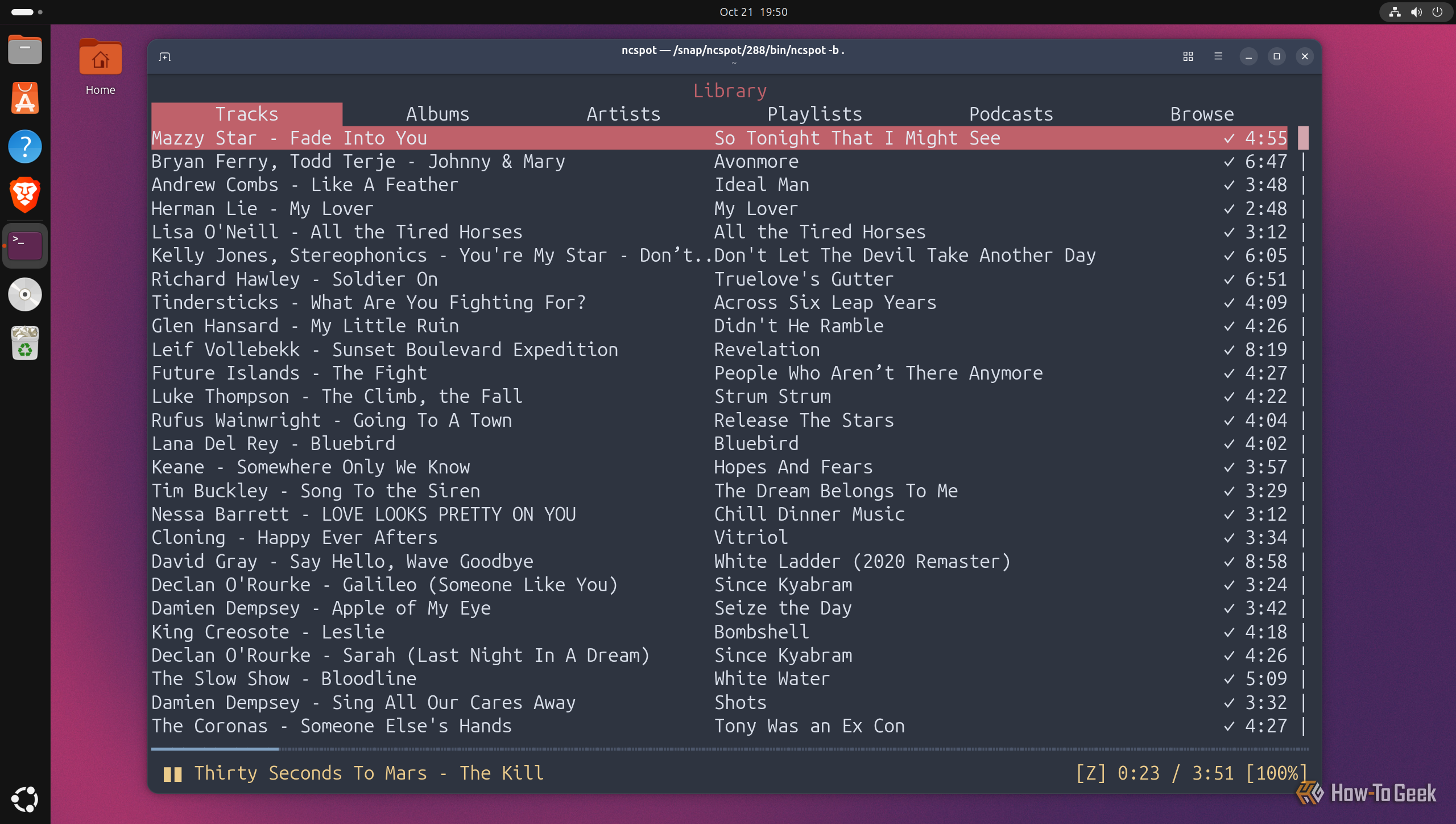This screenshot has width=1456, height=824.
Task: Select the Tracks tab
Action: coord(247,114)
